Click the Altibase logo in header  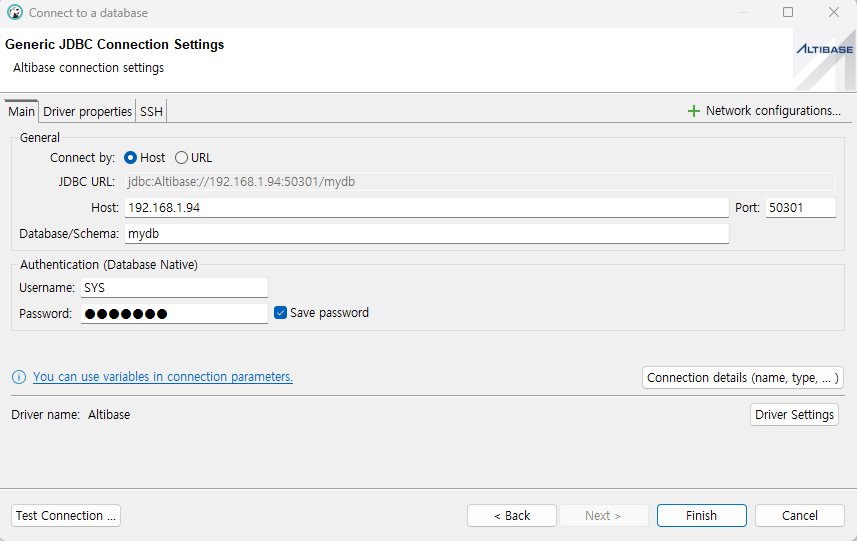tap(824, 49)
